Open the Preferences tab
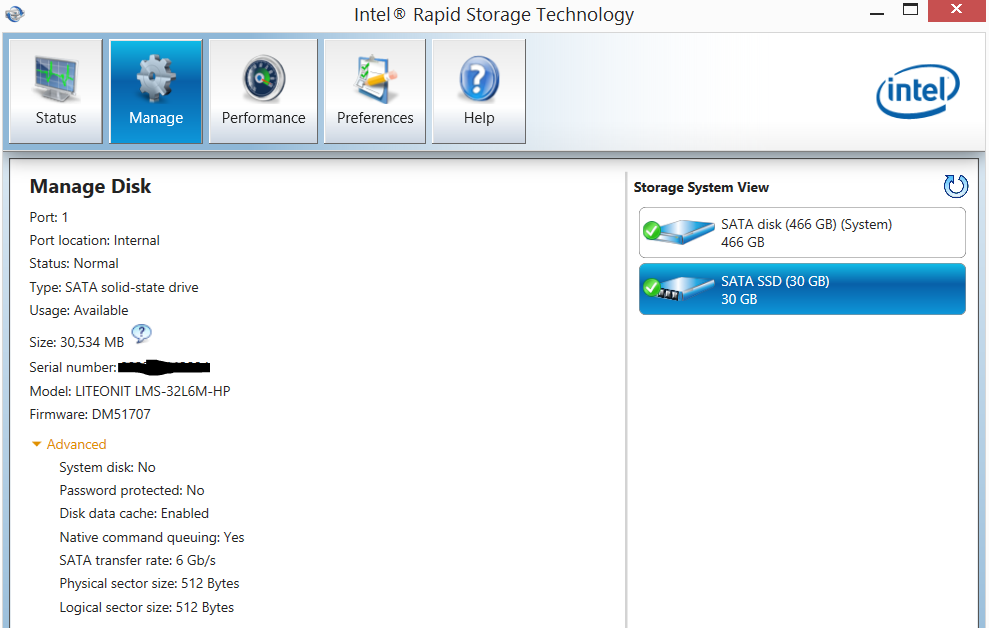This screenshot has height=628, width=989. tap(375, 91)
